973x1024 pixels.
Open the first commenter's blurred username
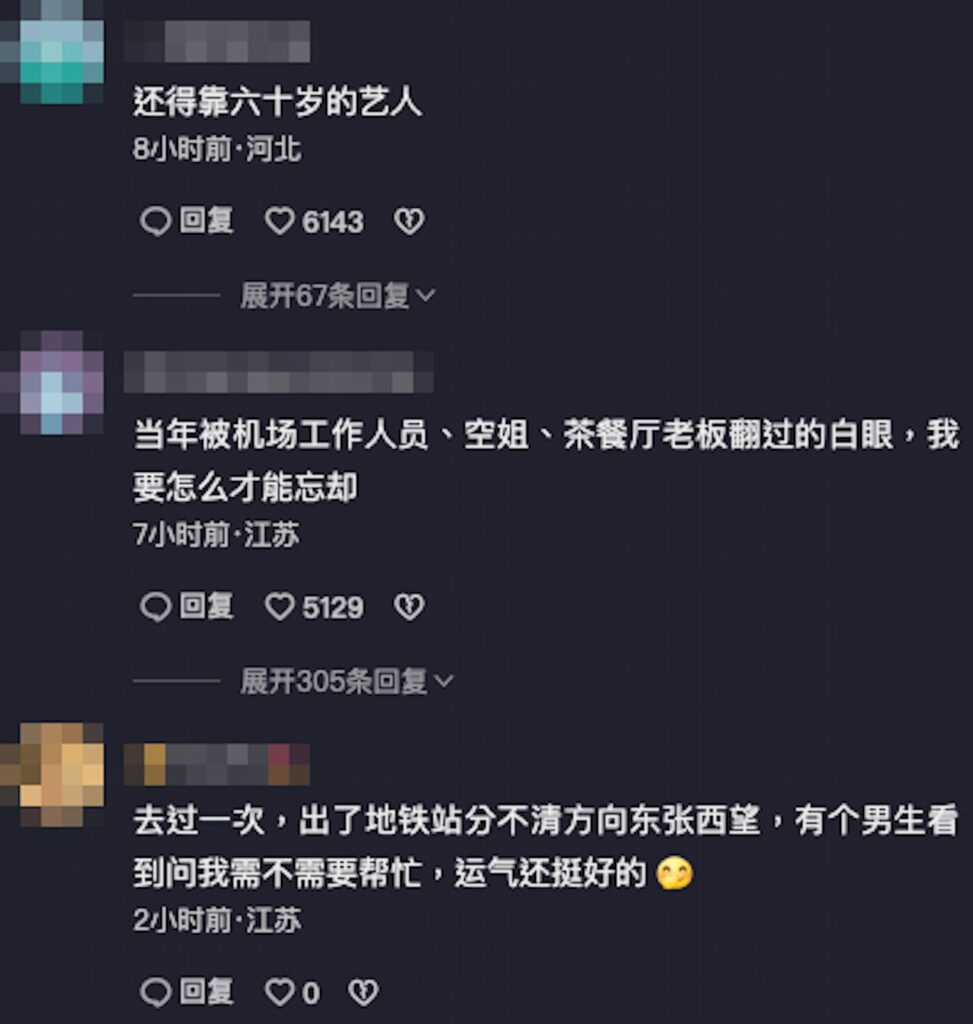(217, 42)
